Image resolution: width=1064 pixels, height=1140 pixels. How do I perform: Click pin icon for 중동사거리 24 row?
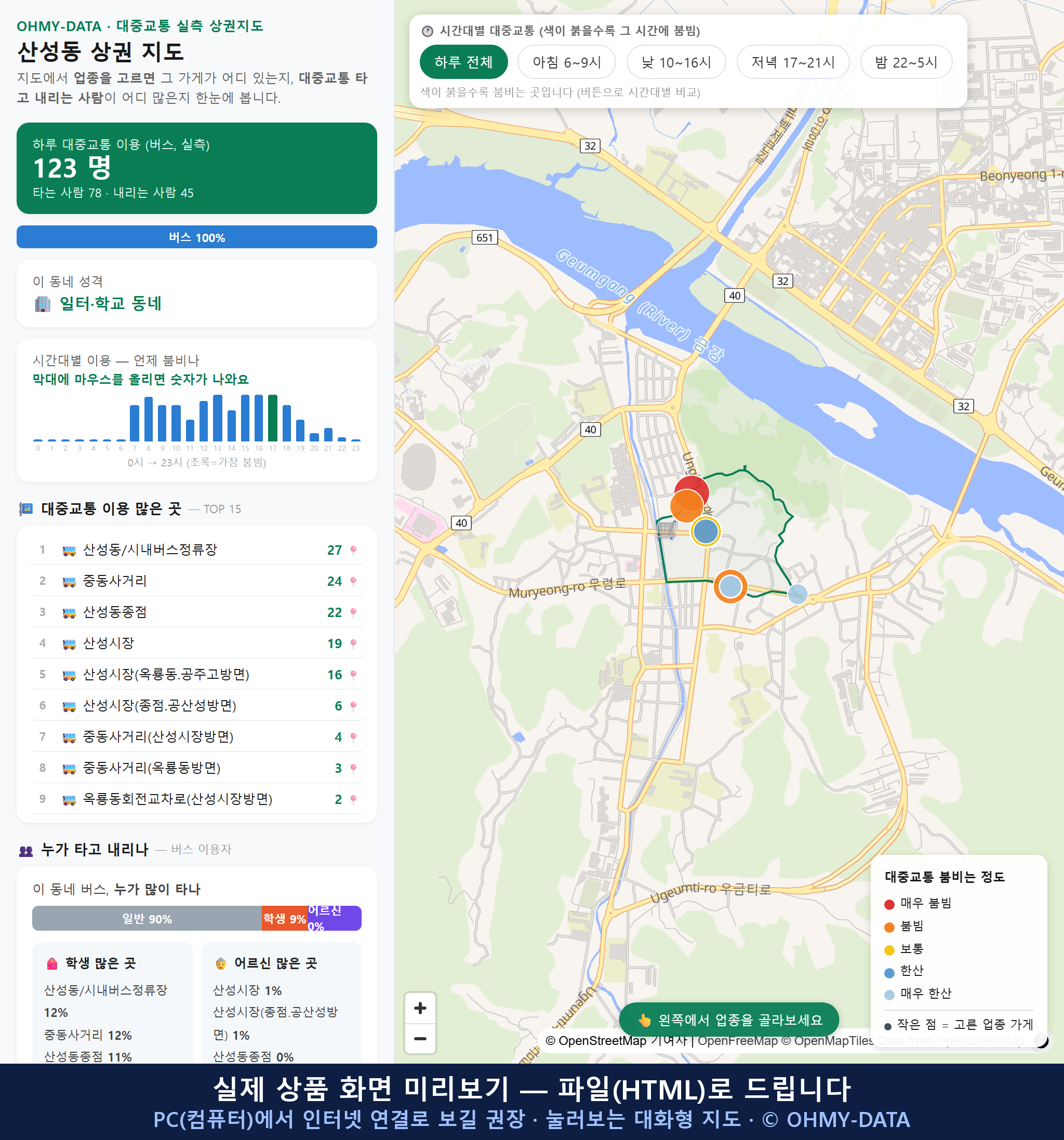click(x=353, y=581)
